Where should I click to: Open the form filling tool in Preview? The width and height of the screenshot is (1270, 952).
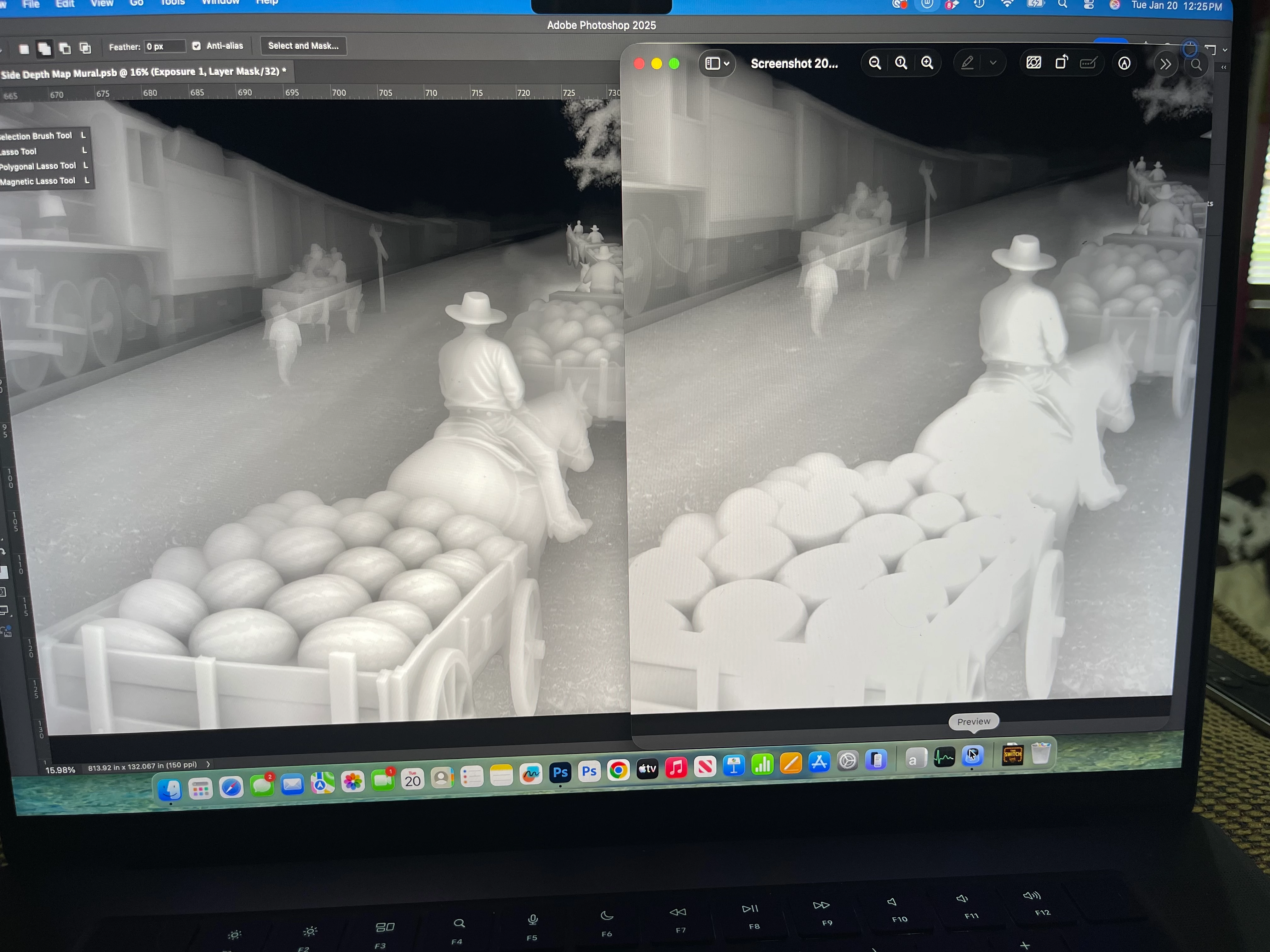tap(1089, 63)
